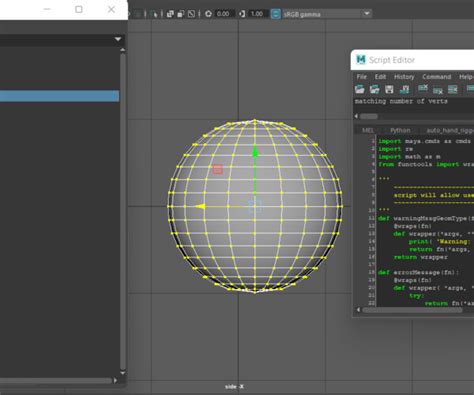Minimize the left window
The image size is (474, 395).
pos(47,9)
